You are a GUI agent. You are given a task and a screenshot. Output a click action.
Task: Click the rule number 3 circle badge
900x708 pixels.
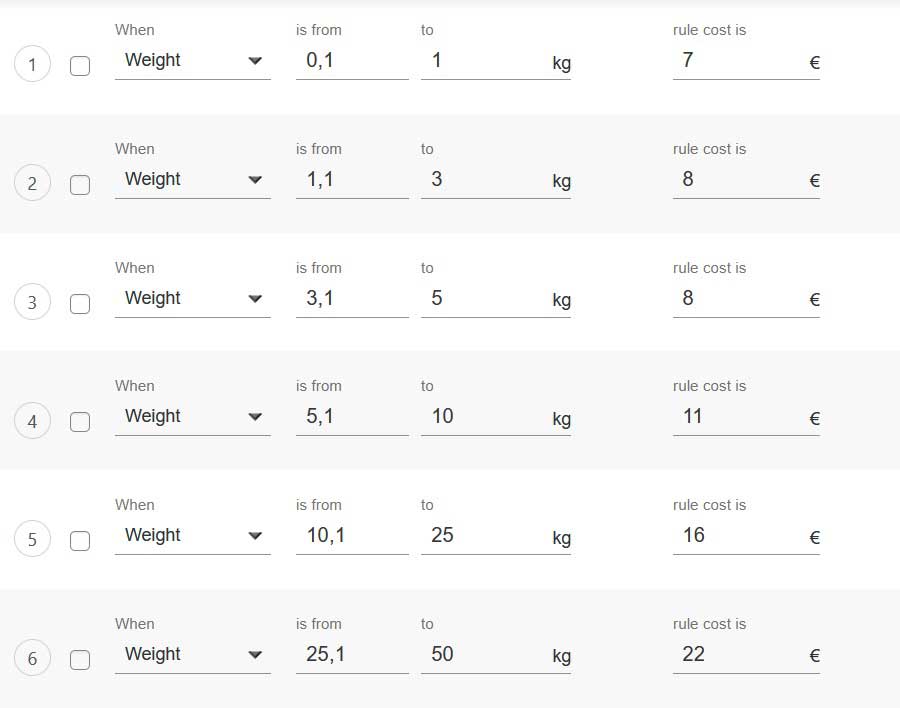tap(32, 303)
